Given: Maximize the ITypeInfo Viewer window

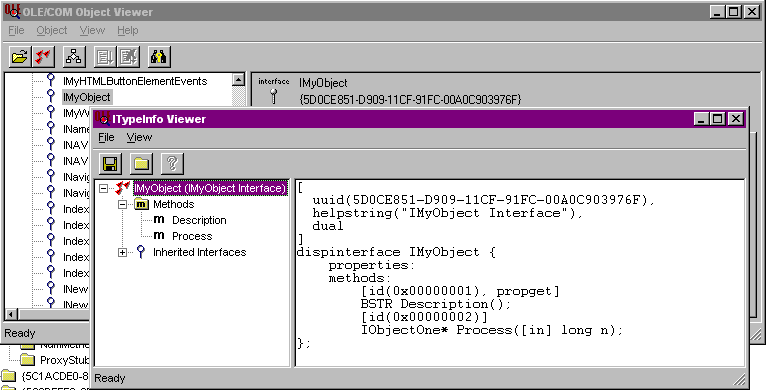Looking at the screenshot, I should click(x=718, y=118).
